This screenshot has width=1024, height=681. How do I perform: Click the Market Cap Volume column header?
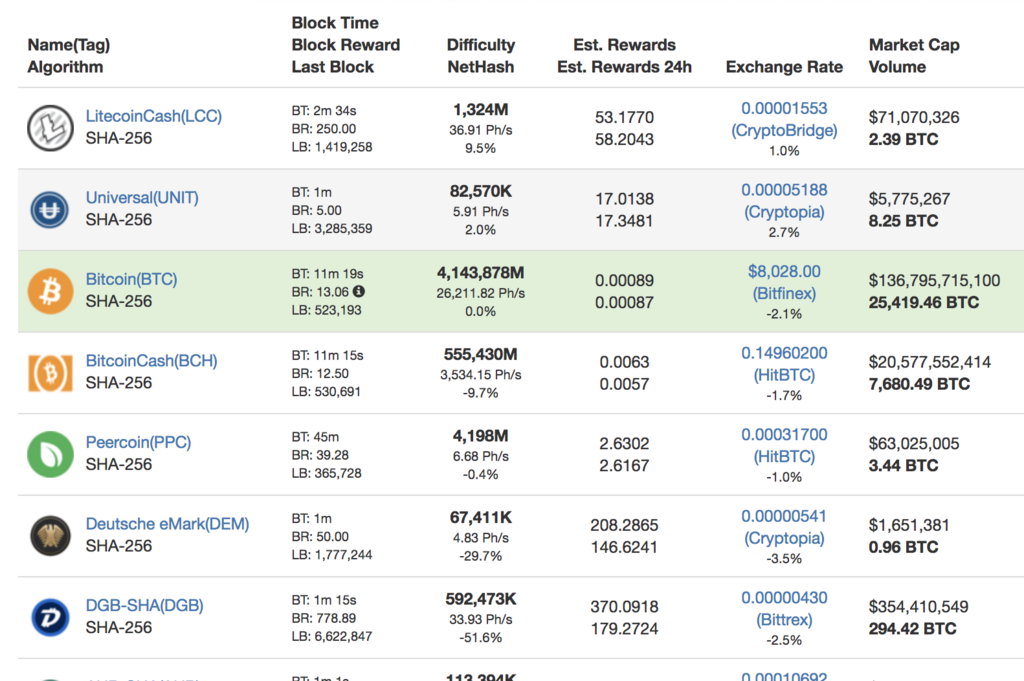pyautogui.click(x=914, y=56)
